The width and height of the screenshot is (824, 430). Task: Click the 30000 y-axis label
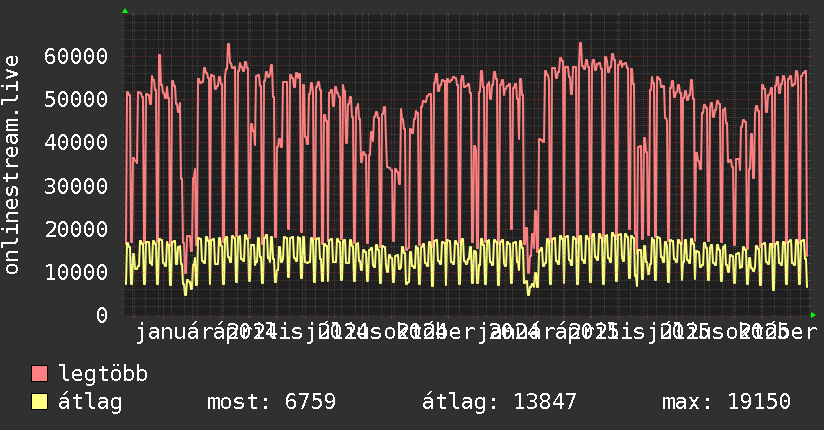click(76, 186)
